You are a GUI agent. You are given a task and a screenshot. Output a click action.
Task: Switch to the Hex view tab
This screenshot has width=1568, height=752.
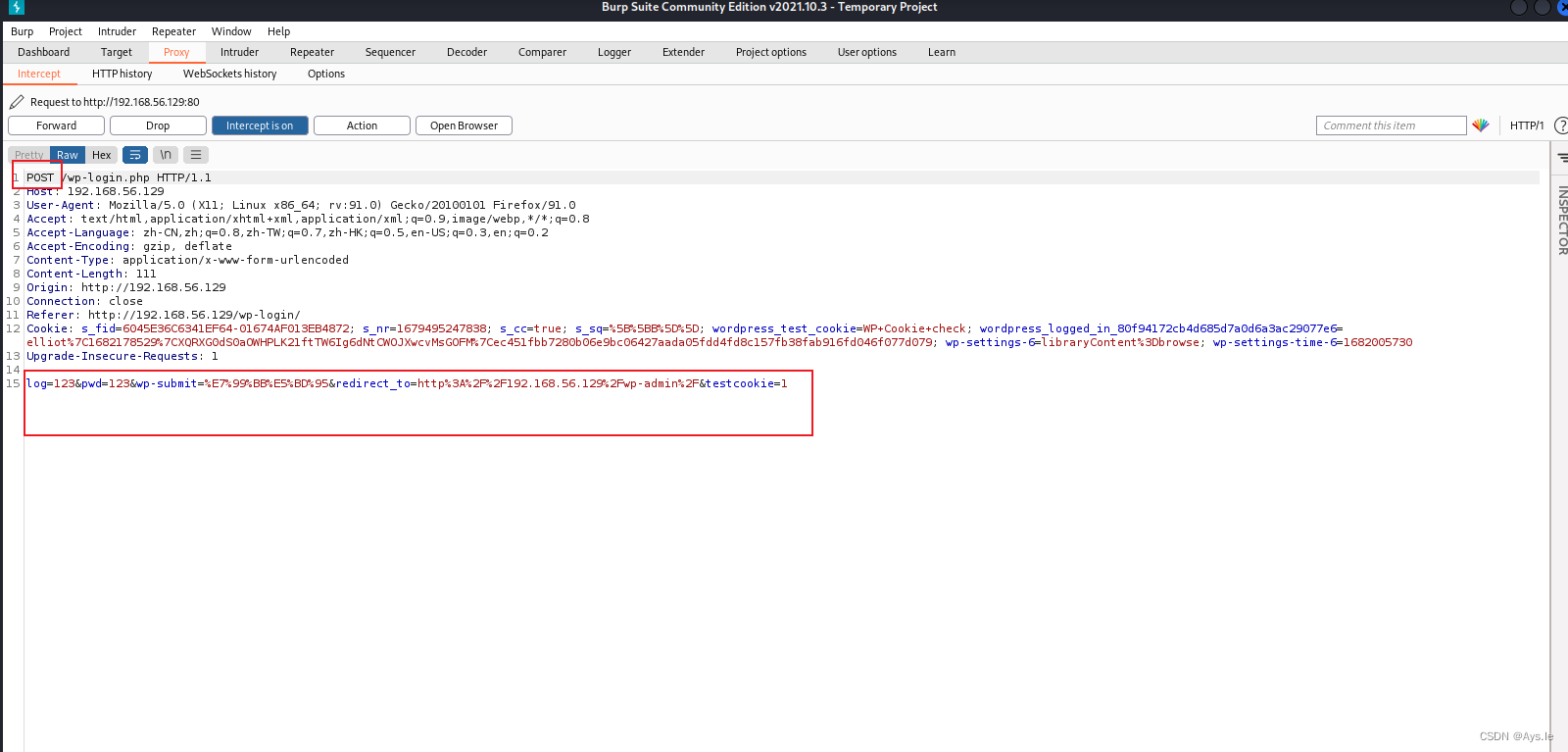102,155
